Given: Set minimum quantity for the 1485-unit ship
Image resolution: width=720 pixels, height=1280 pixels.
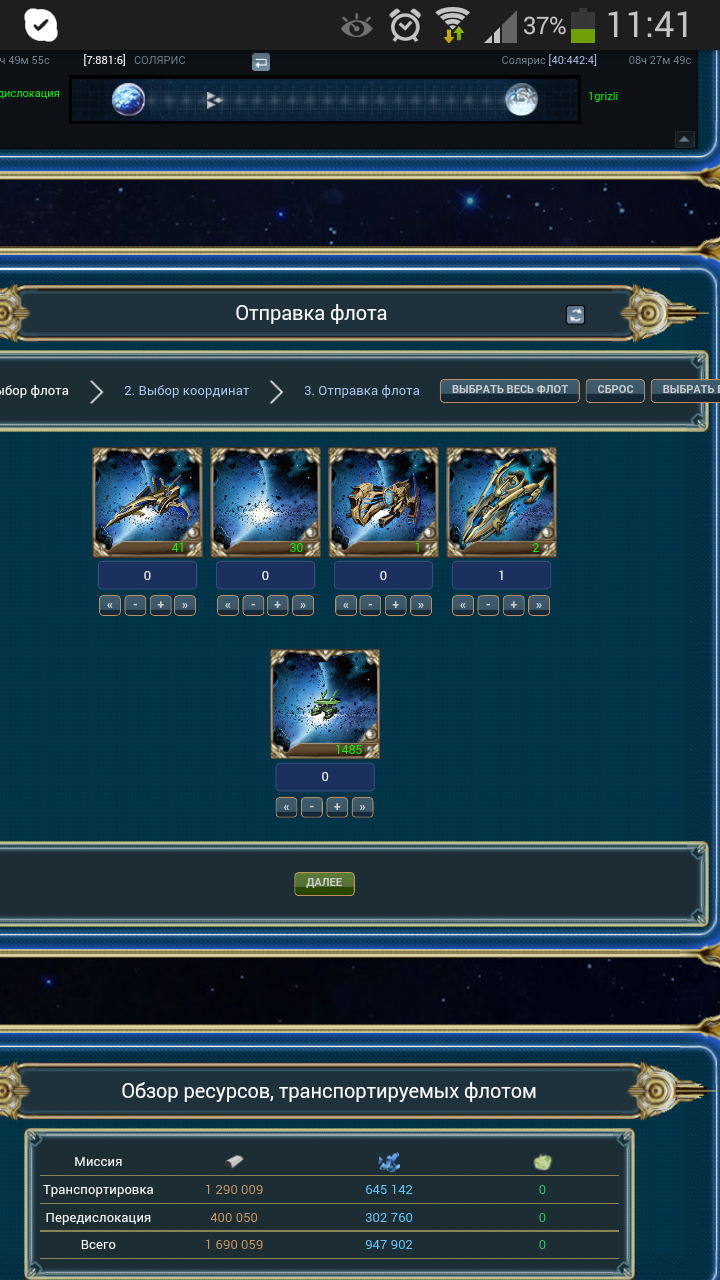Looking at the screenshot, I should click(286, 807).
